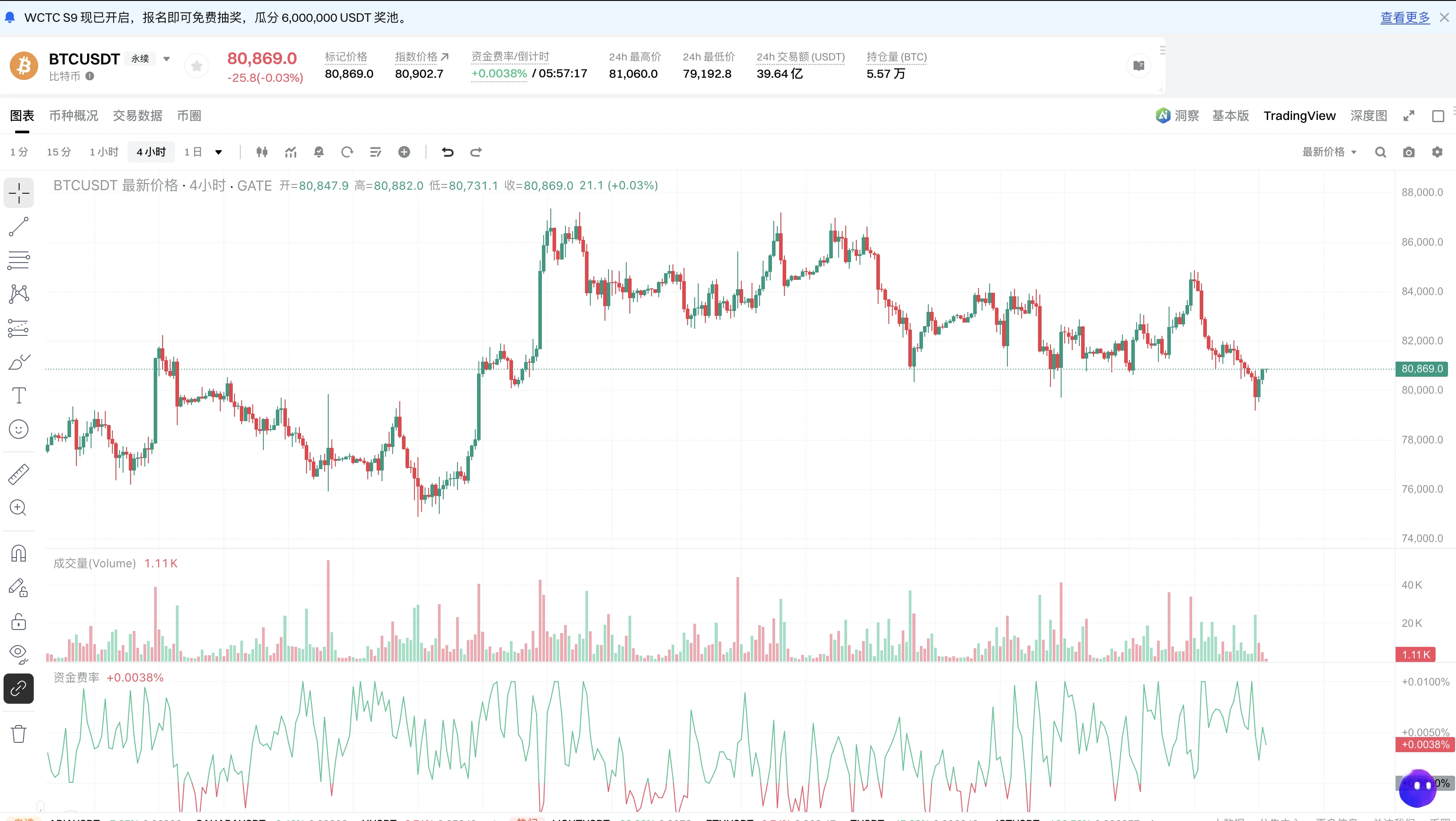Switch to the 交易数据 tab
Viewport: 1456px width, 821px height.
[137, 116]
